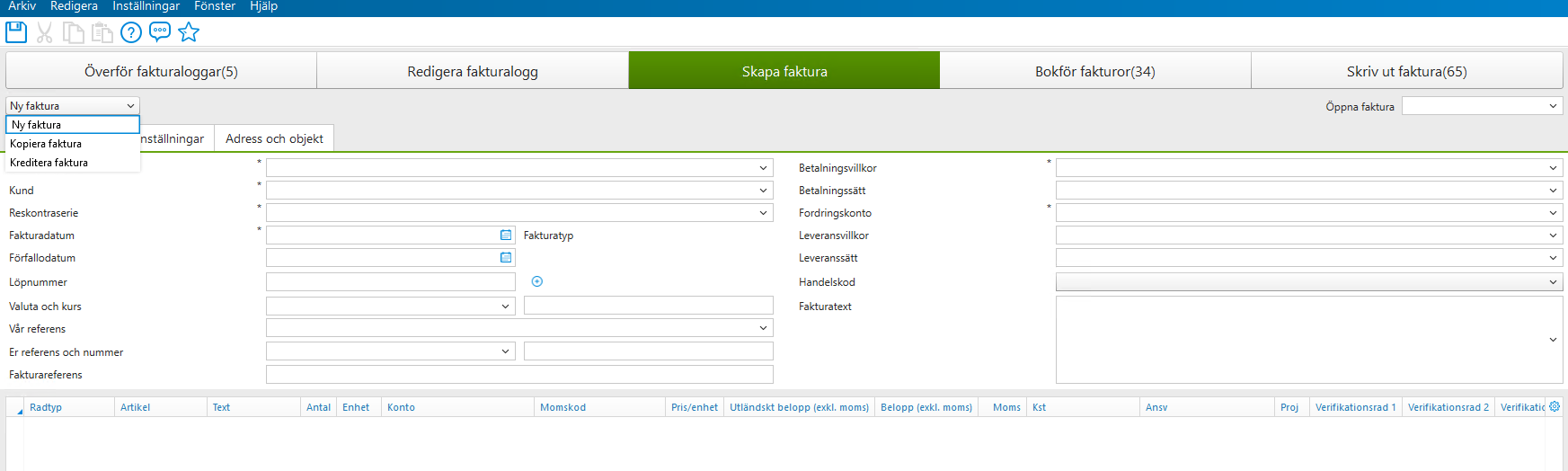Click the Copy documents icon
The width and height of the screenshot is (1568, 471).
pyautogui.click(x=74, y=32)
